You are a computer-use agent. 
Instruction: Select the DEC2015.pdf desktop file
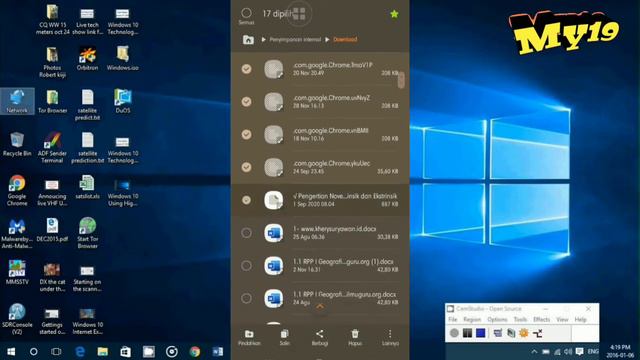tap(52, 230)
